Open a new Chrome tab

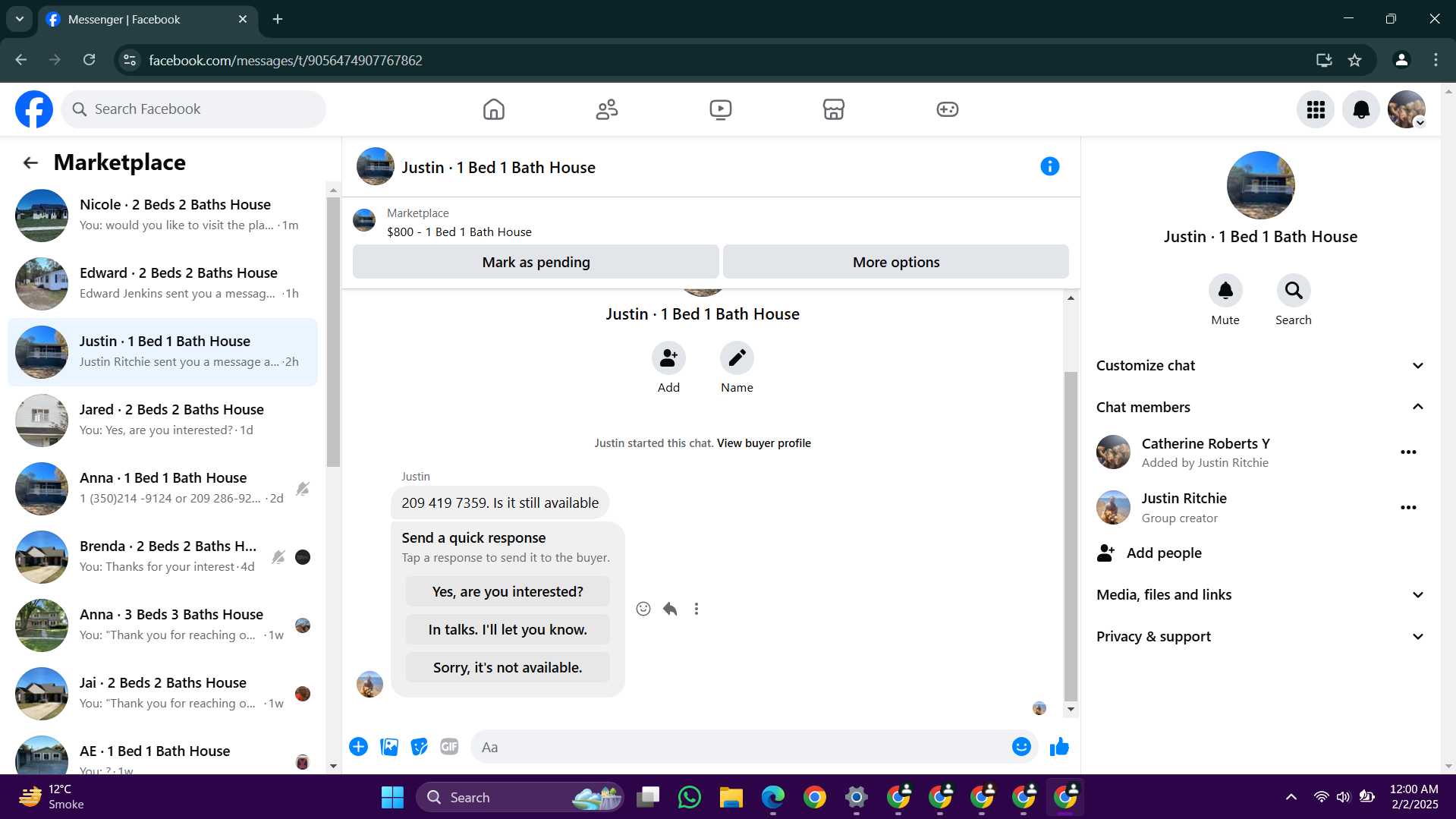[278, 19]
